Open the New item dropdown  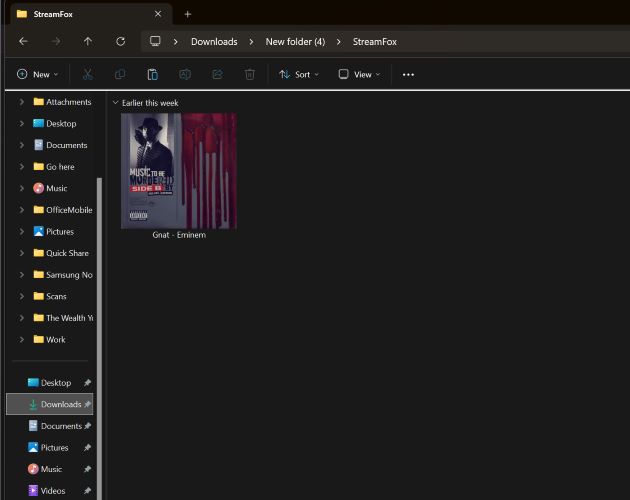(38, 74)
